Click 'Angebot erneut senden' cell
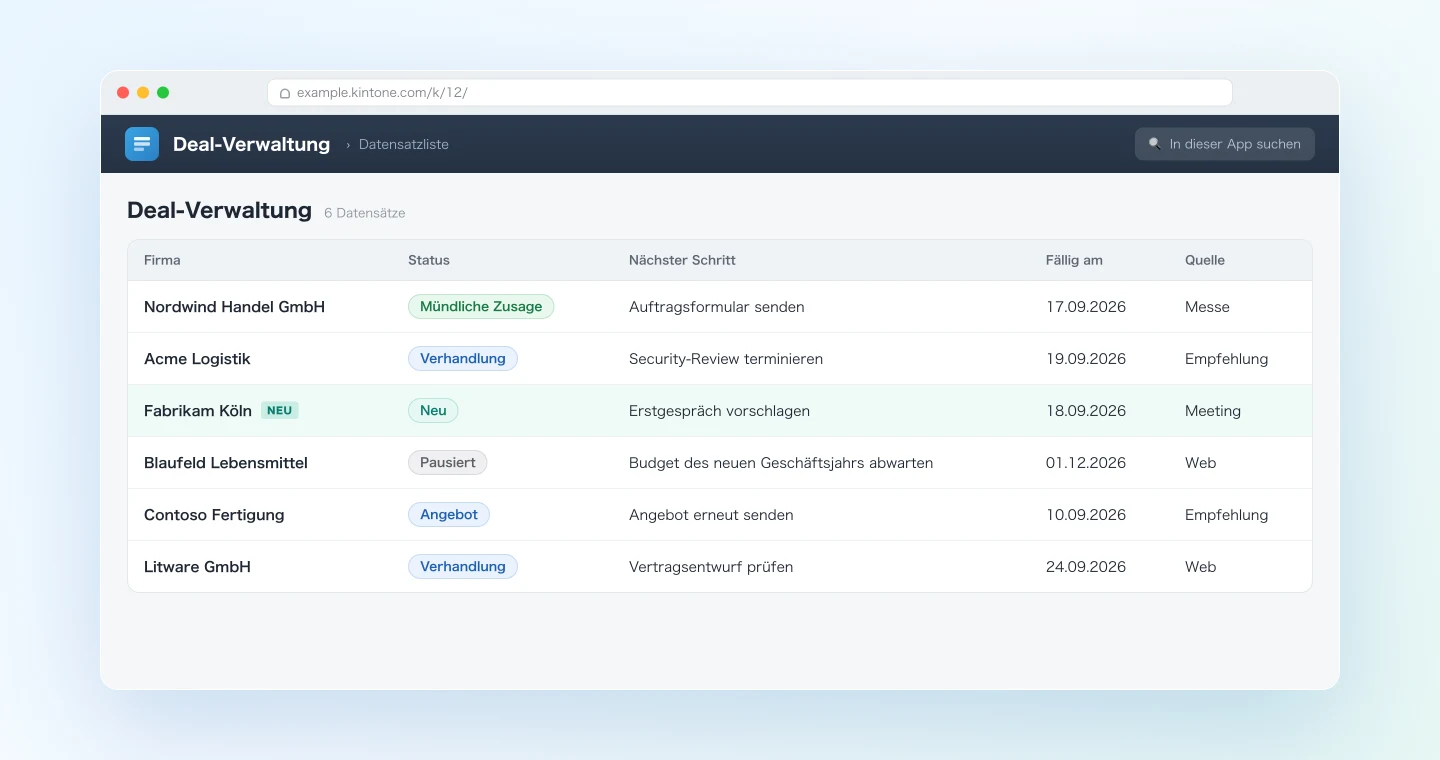Screen dimensions: 1440x760 pos(711,515)
